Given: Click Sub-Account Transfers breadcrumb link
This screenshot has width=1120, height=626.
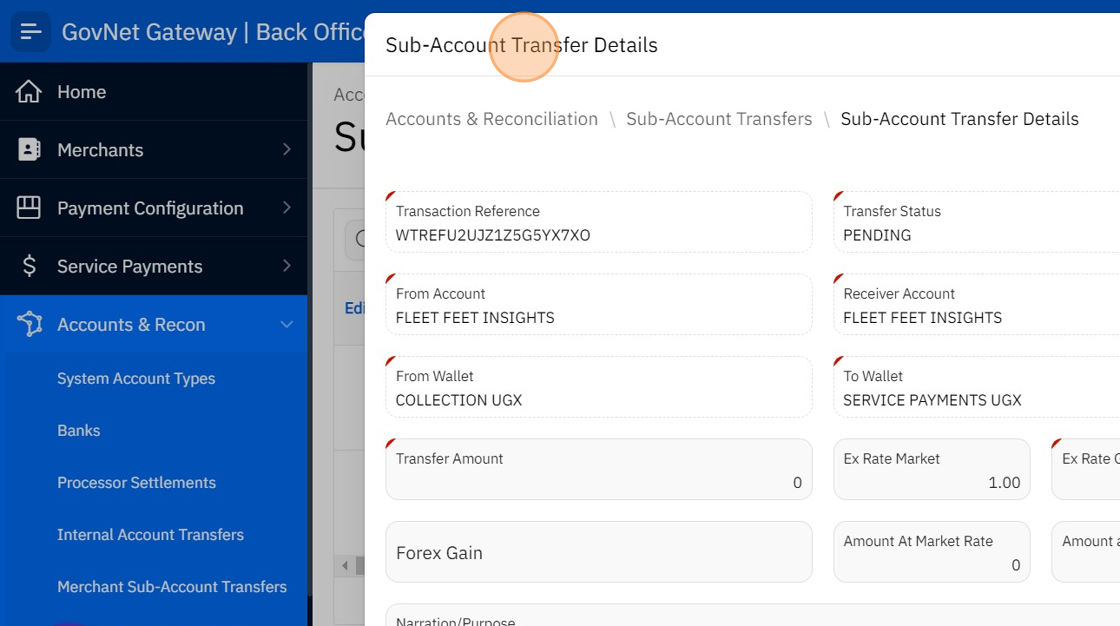Looking at the screenshot, I should click(719, 119).
